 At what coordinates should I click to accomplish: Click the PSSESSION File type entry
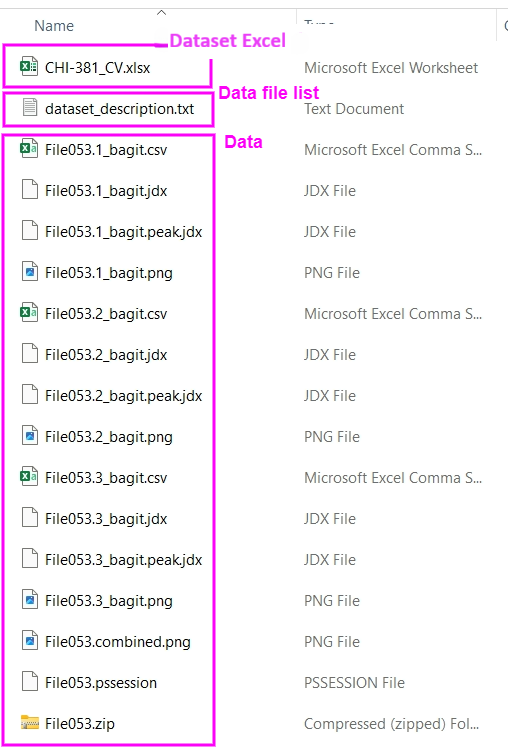coord(354,683)
